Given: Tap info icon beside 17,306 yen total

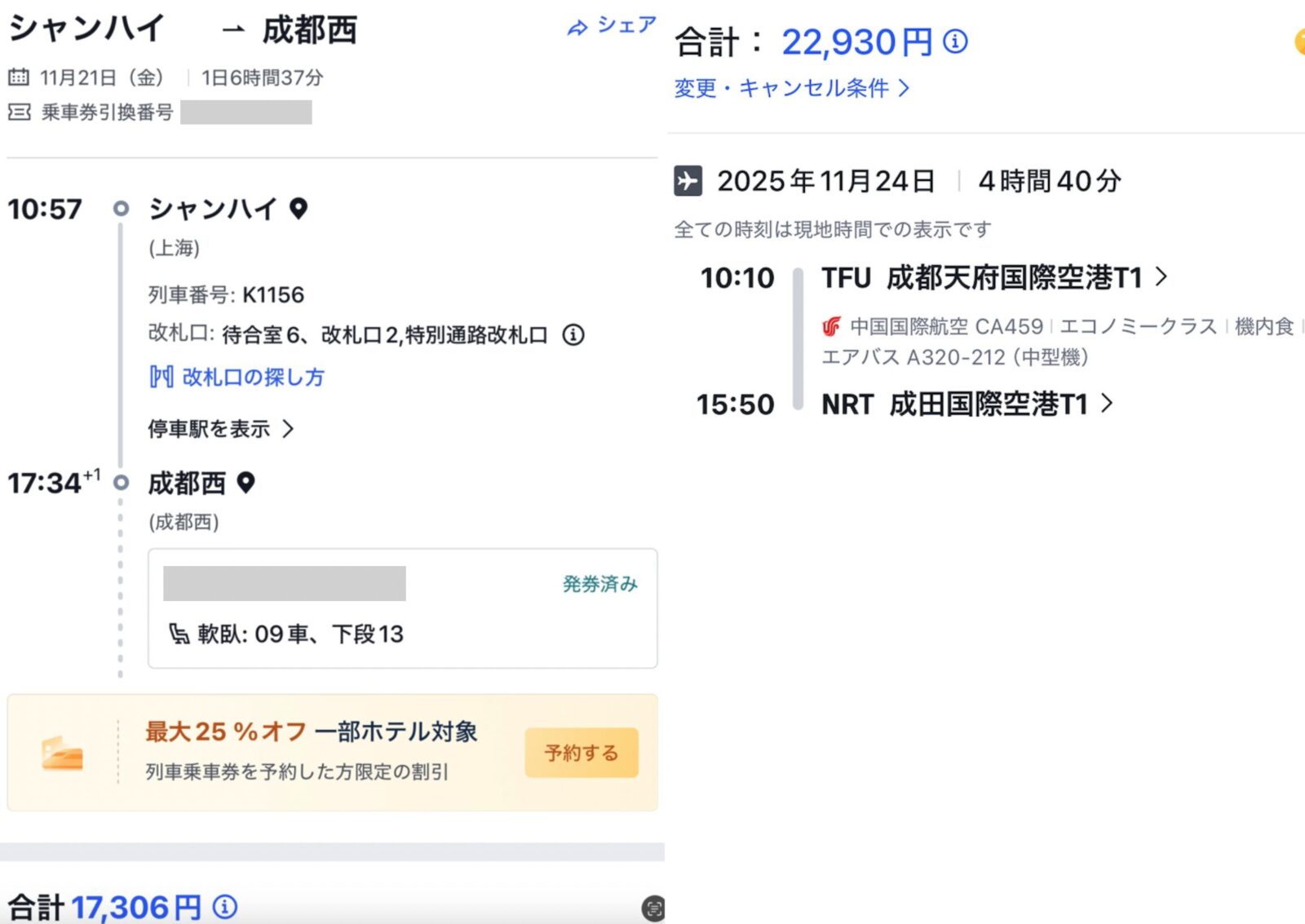Looking at the screenshot, I should click(225, 906).
